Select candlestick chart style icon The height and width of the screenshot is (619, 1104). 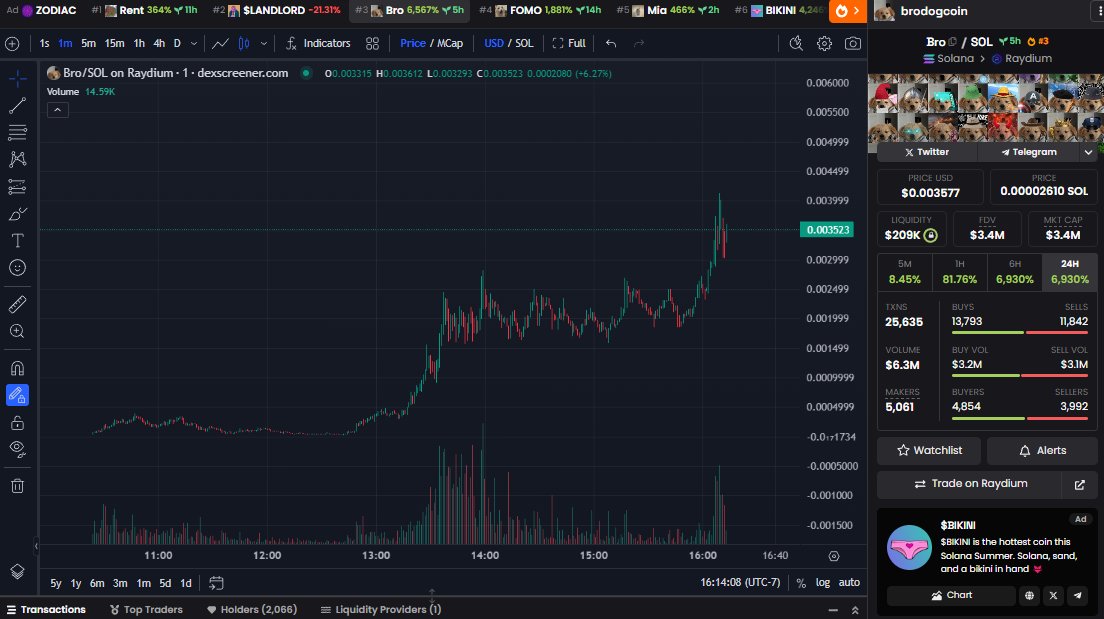(244, 44)
